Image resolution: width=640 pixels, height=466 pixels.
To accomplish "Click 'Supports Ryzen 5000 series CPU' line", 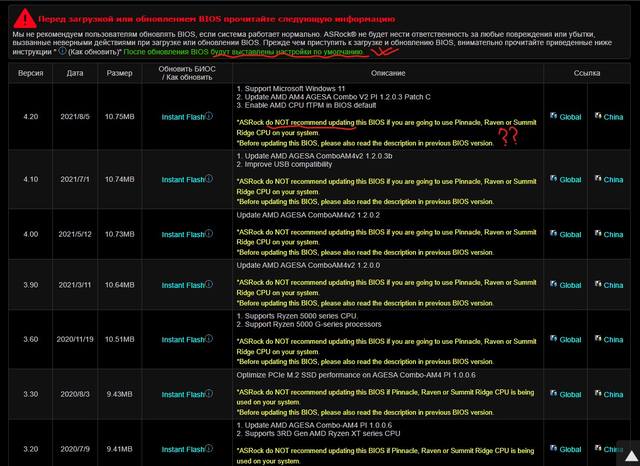I will [x=297, y=316].
